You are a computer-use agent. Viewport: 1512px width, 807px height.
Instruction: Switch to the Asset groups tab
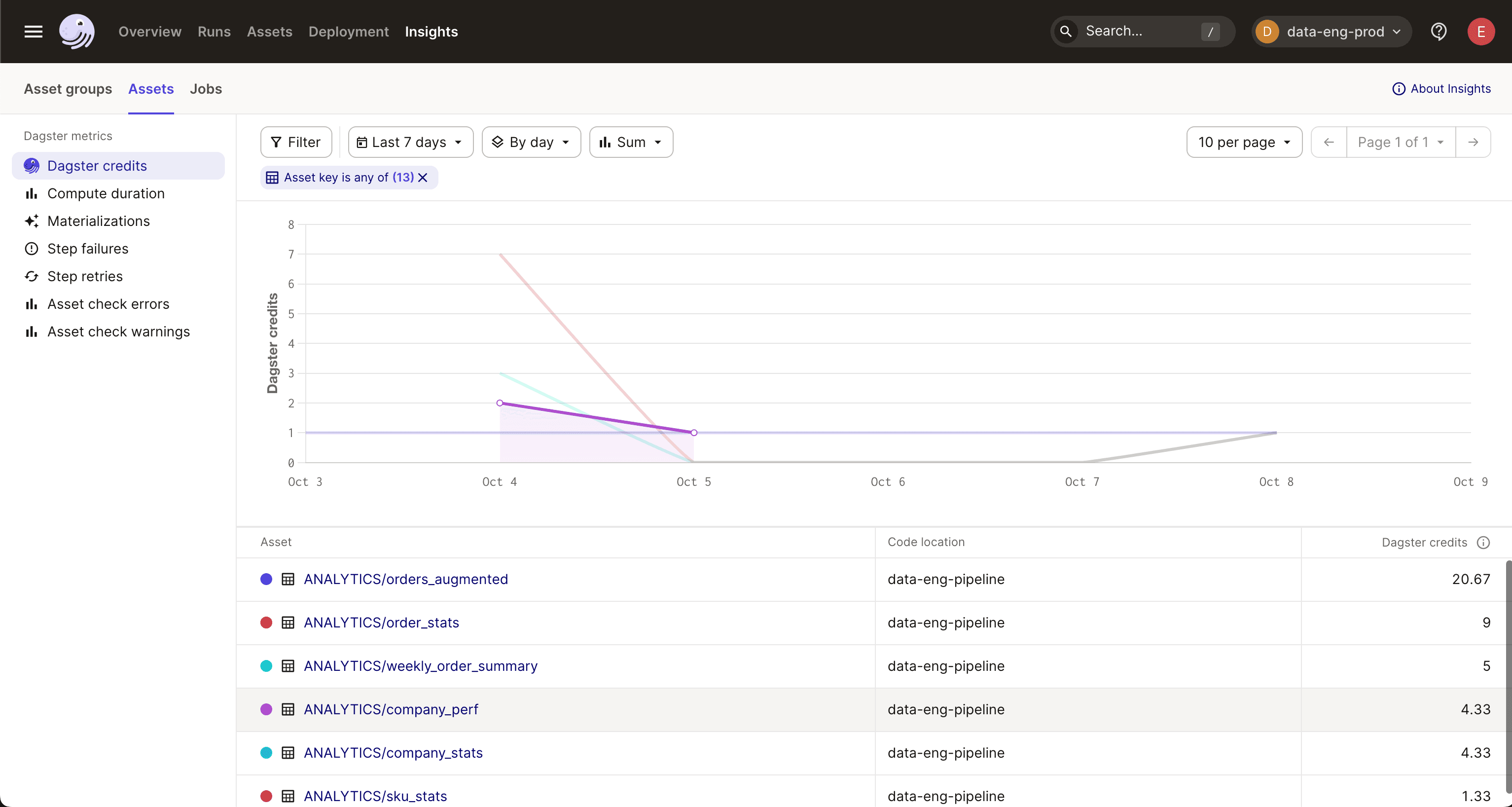click(68, 89)
